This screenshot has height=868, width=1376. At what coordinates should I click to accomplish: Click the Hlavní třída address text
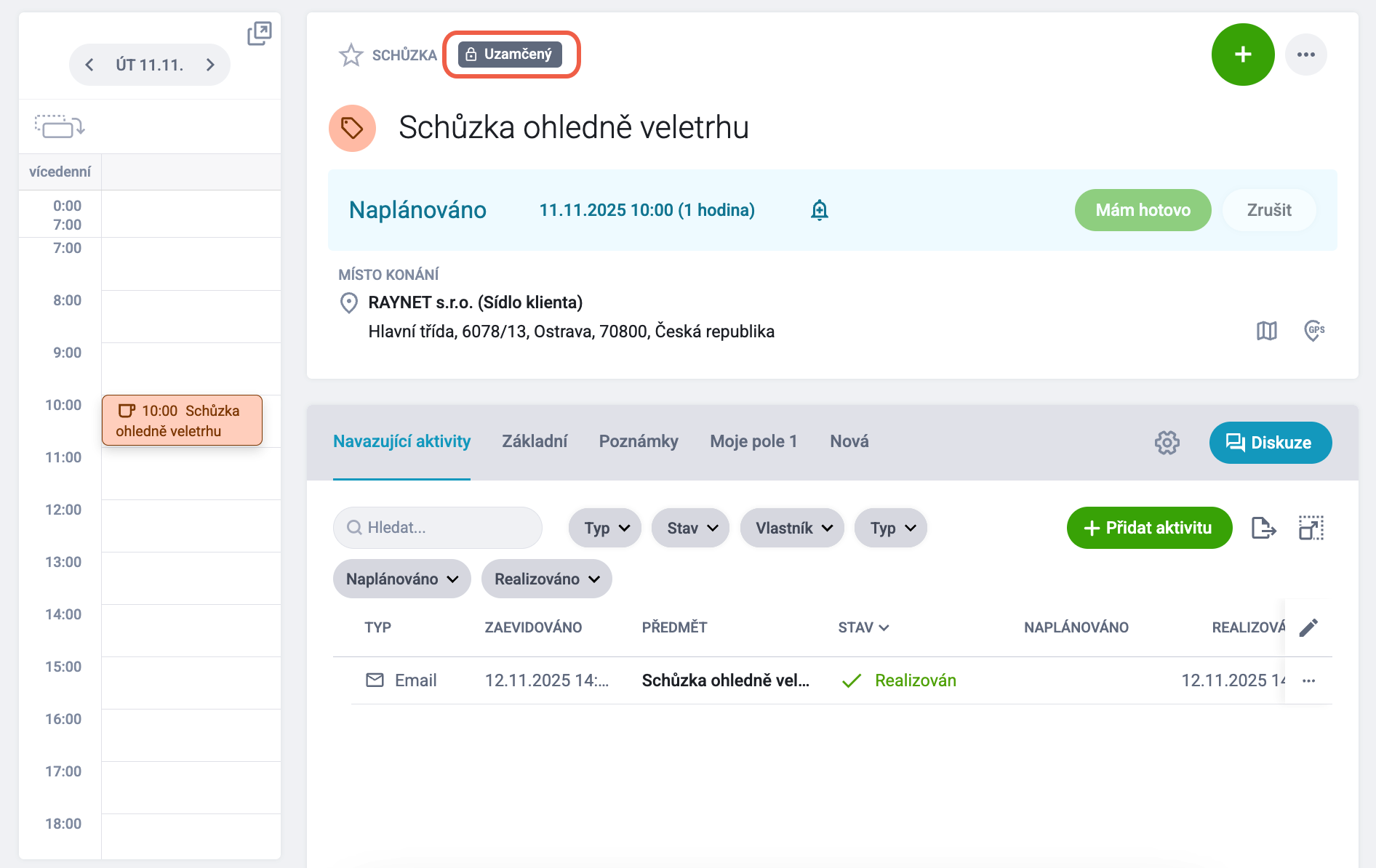pyautogui.click(x=571, y=331)
